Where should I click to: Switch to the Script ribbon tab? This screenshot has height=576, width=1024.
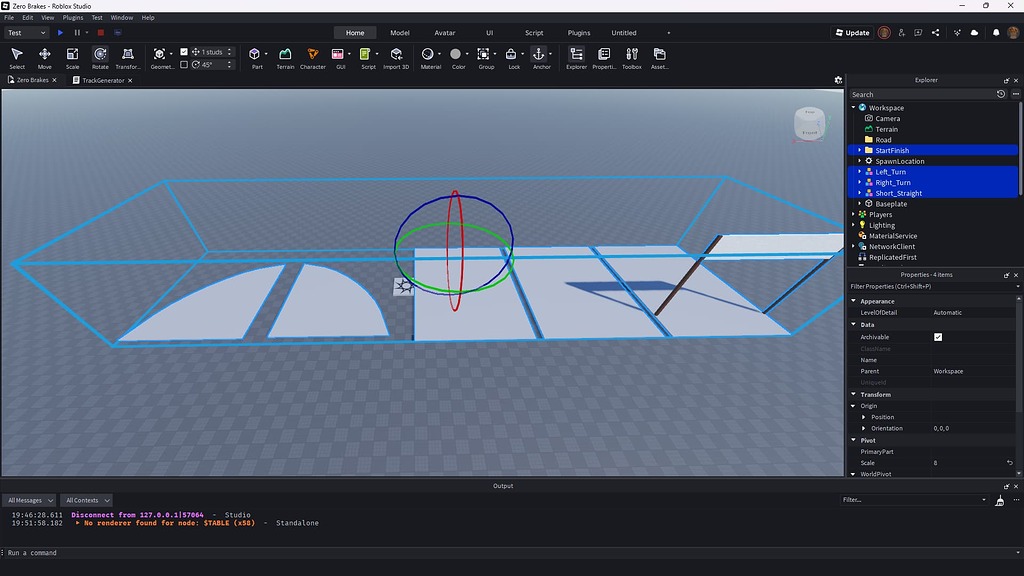tap(534, 33)
